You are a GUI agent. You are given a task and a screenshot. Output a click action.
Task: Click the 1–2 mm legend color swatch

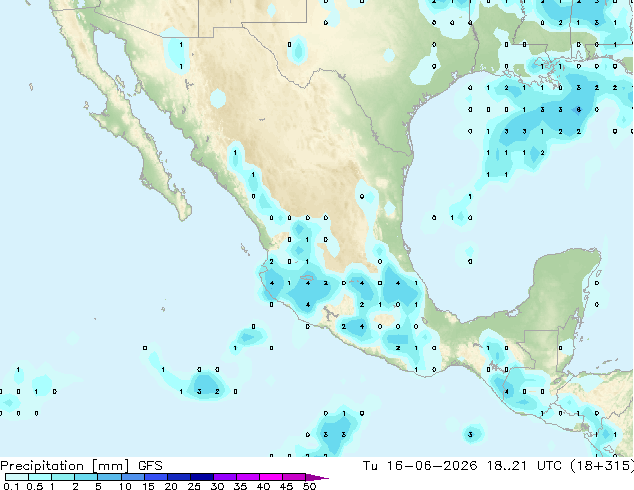(x=63, y=477)
